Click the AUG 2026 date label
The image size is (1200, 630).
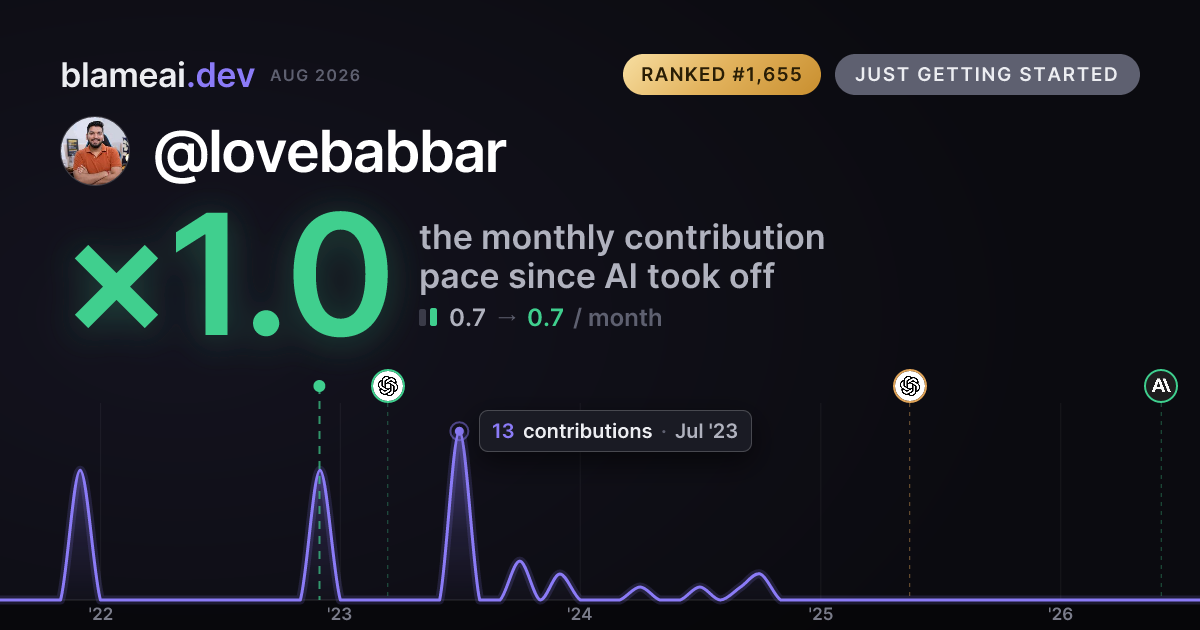pyautogui.click(x=315, y=76)
